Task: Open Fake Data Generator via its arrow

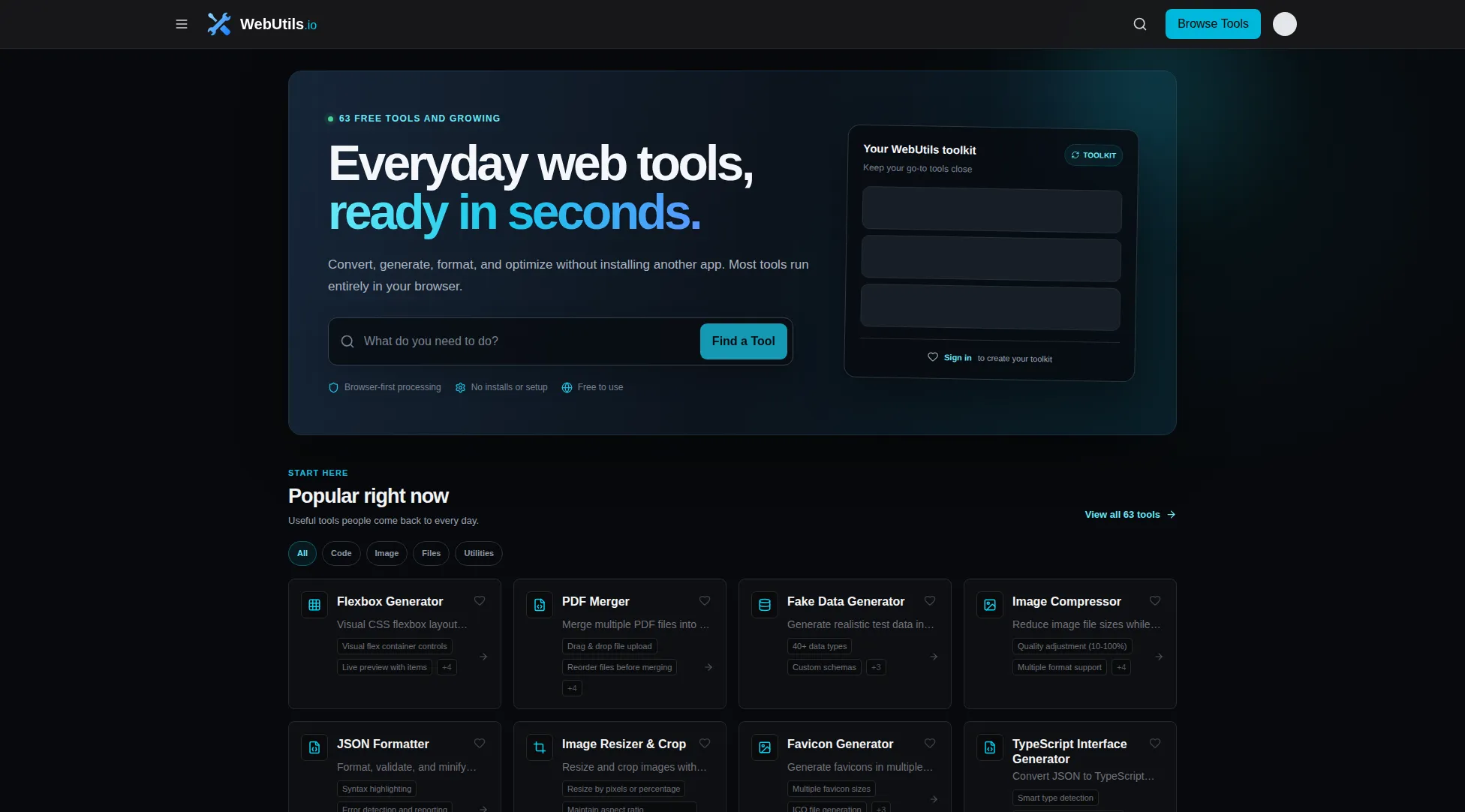Action: [934, 657]
